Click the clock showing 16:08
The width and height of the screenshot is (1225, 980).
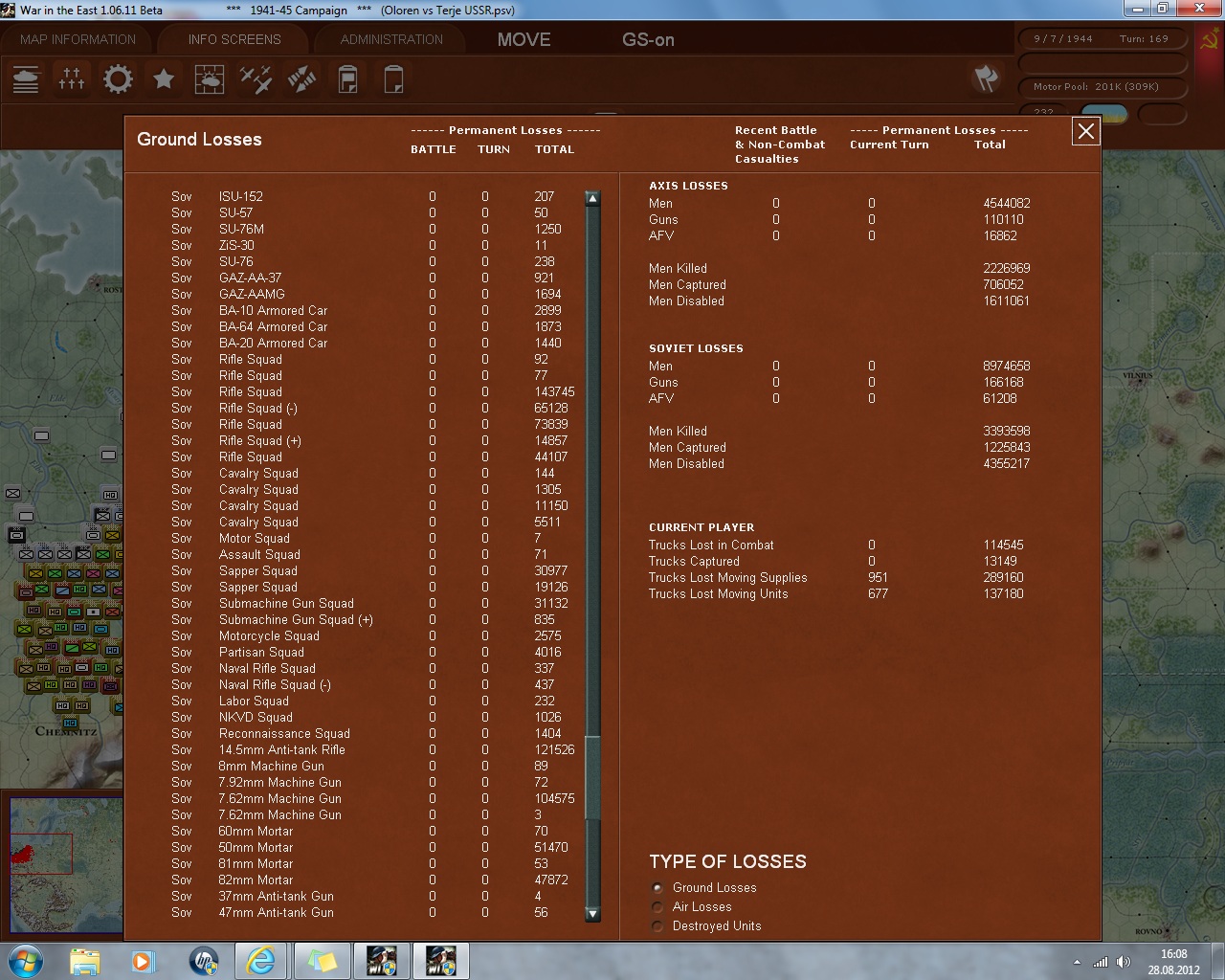coord(1174,954)
